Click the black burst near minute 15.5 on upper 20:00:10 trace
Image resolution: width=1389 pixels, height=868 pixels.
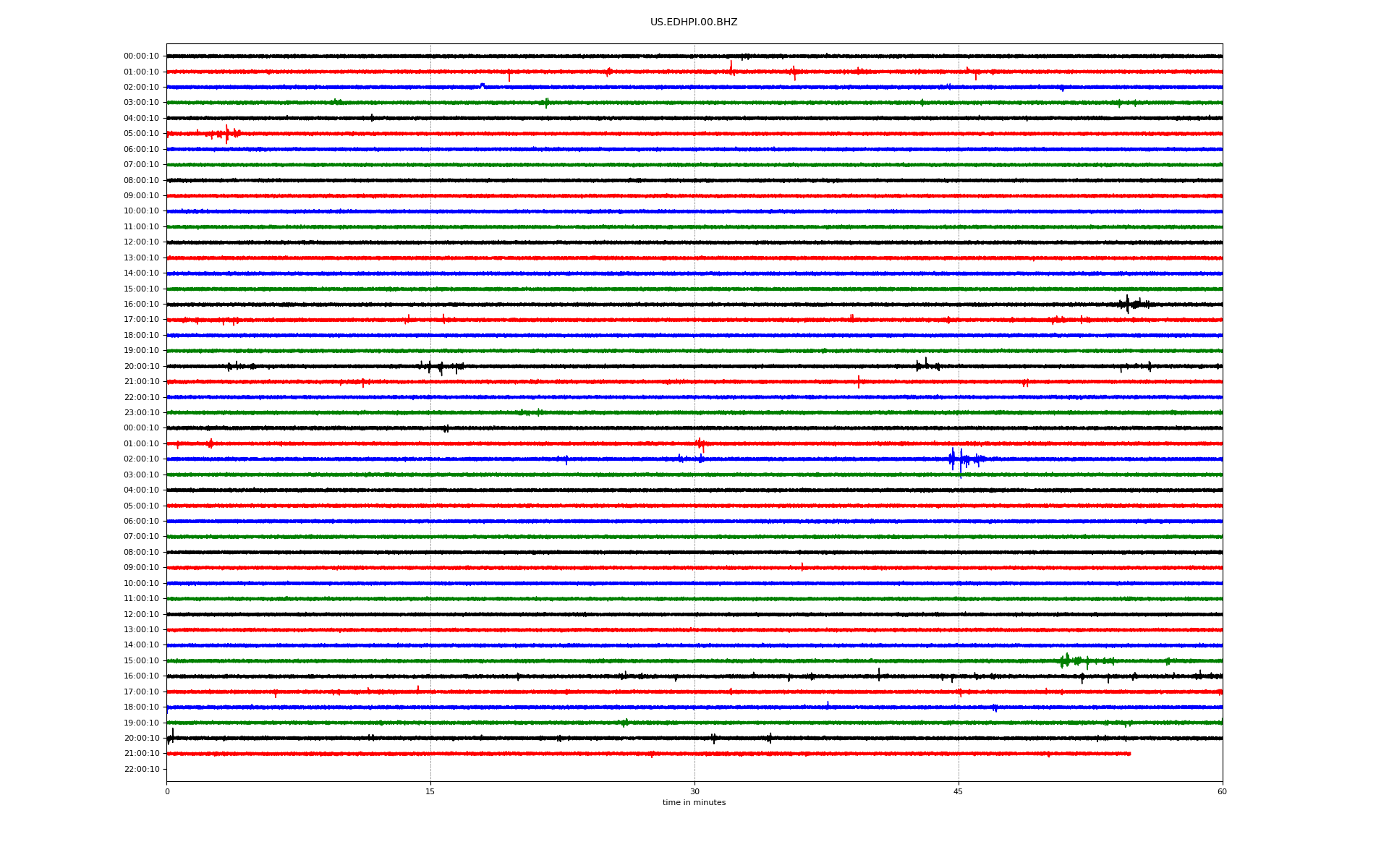tap(441, 367)
